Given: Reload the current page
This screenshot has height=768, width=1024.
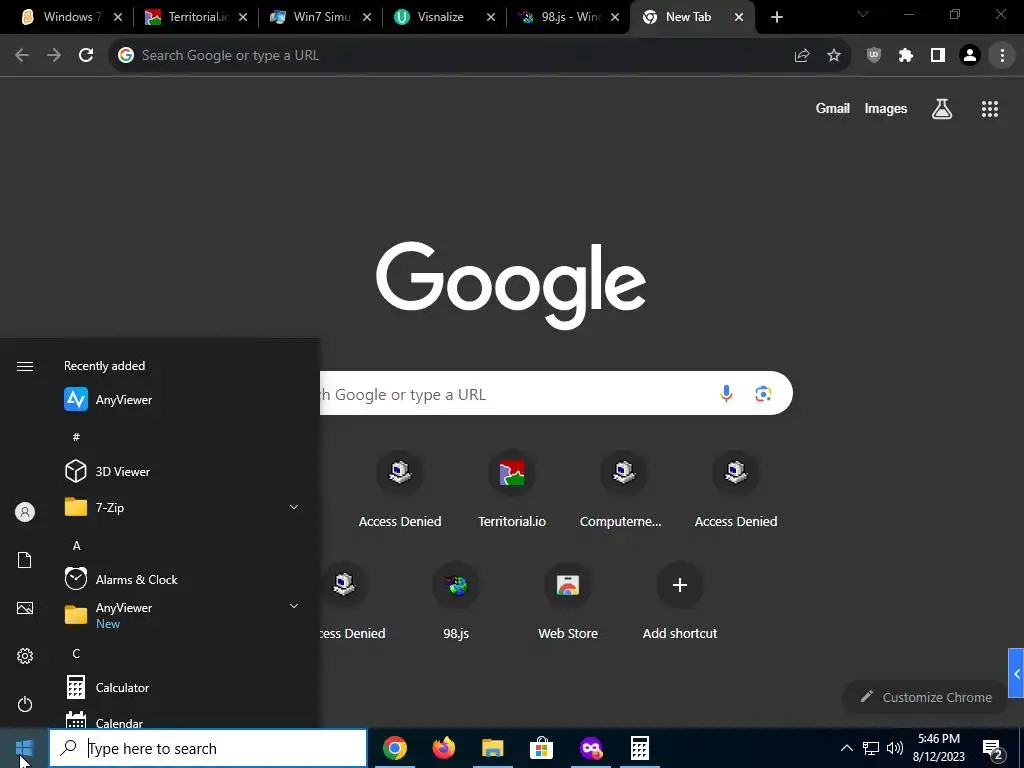Looking at the screenshot, I should pyautogui.click(x=86, y=56).
